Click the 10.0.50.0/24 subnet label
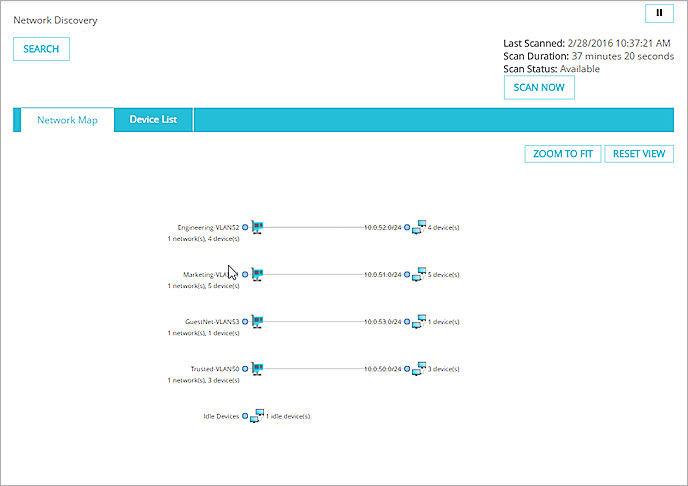 (383, 369)
